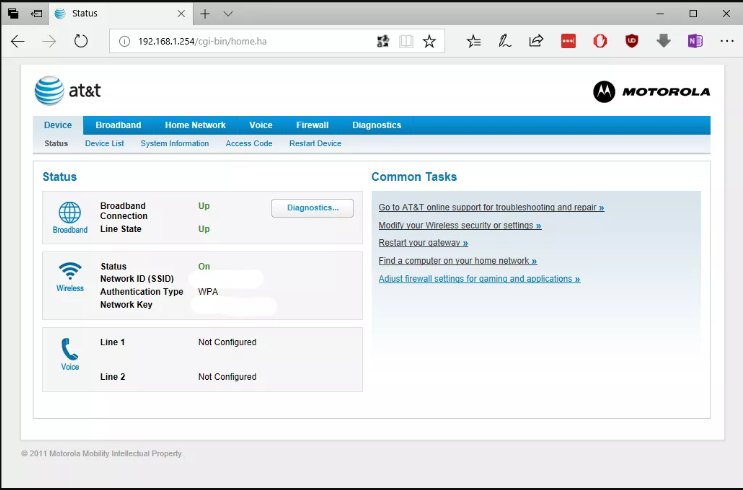743x490 pixels.
Task: Click the Network Key label
Action: [x=126, y=305]
